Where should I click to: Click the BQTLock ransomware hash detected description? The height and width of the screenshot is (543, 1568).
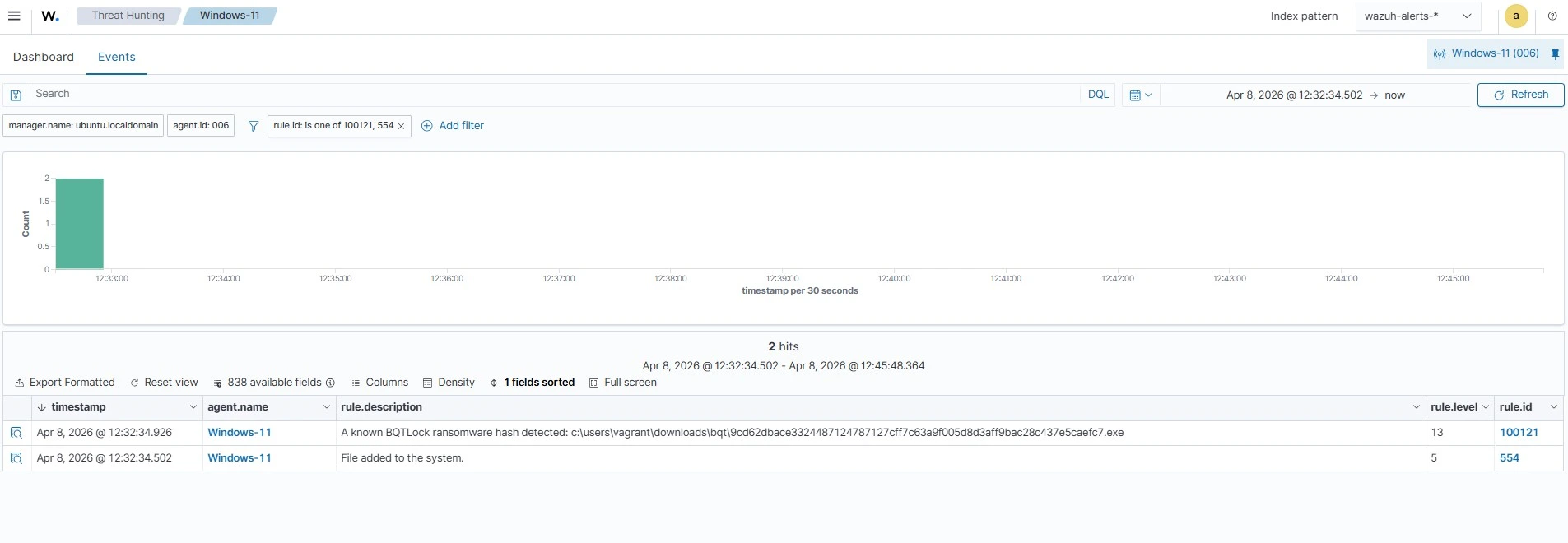732,433
